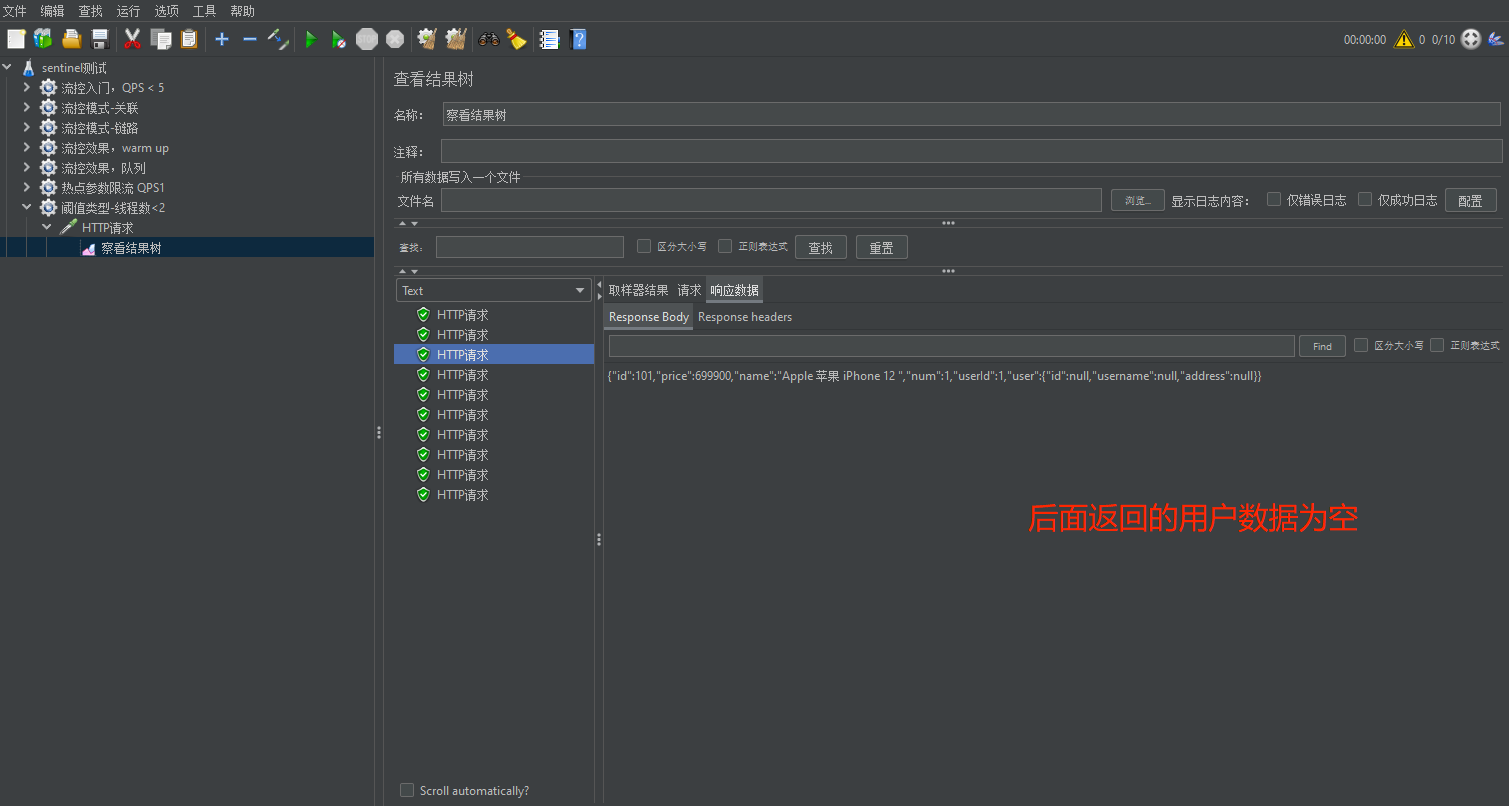The image size is (1509, 806).
Task: Expand the 热点参数限流 QPS1 thread group
Action: 27,187
